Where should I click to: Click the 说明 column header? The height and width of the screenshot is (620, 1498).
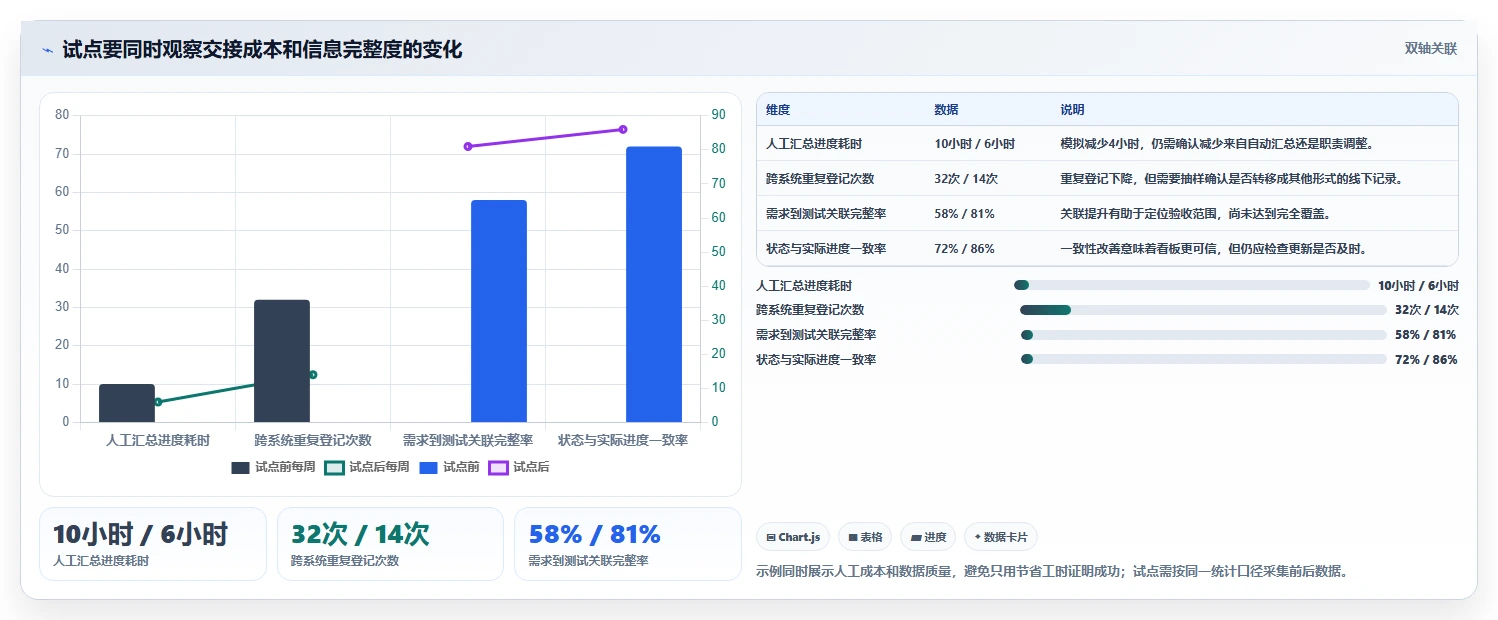coord(1072,110)
